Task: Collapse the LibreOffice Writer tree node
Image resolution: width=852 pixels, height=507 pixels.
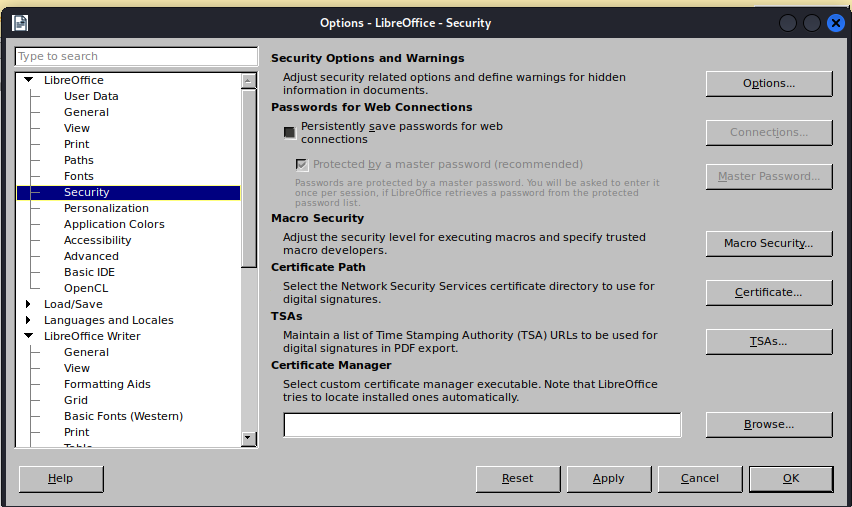Action: [x=29, y=336]
